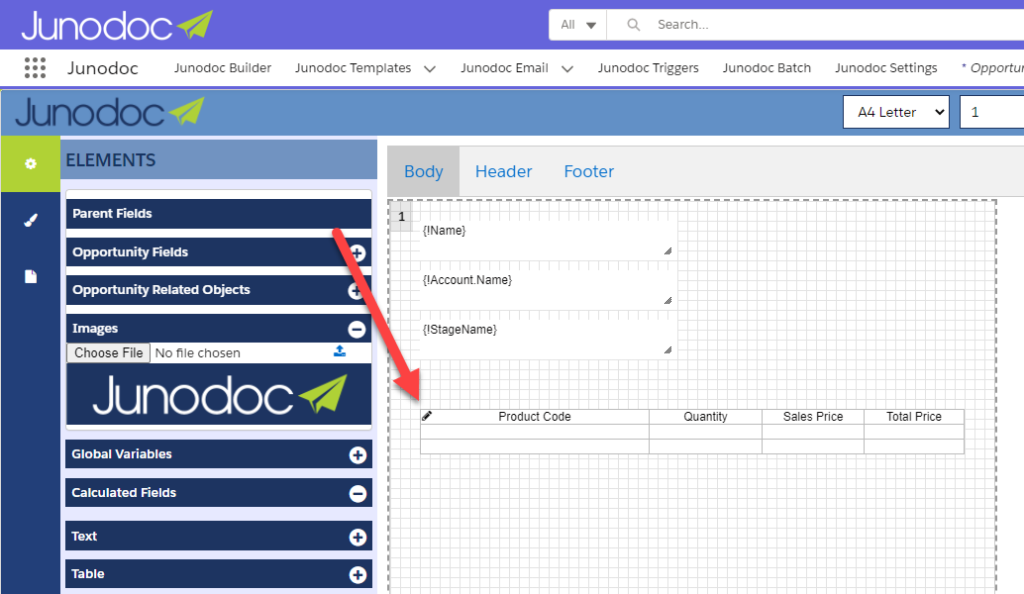
Task: Switch to the Header tab
Action: (504, 171)
